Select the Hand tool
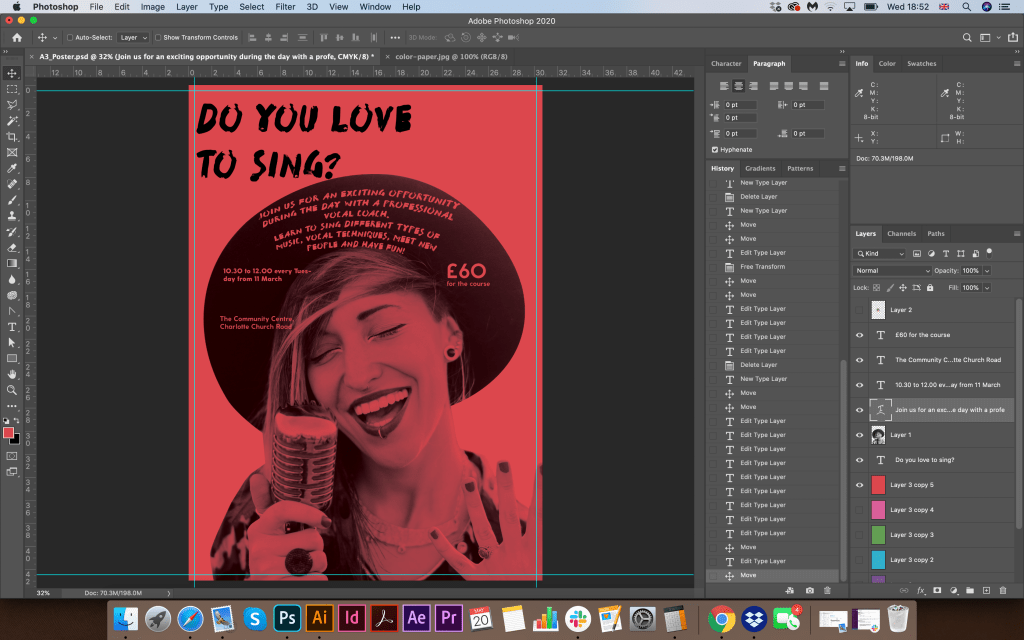 pos(12,373)
